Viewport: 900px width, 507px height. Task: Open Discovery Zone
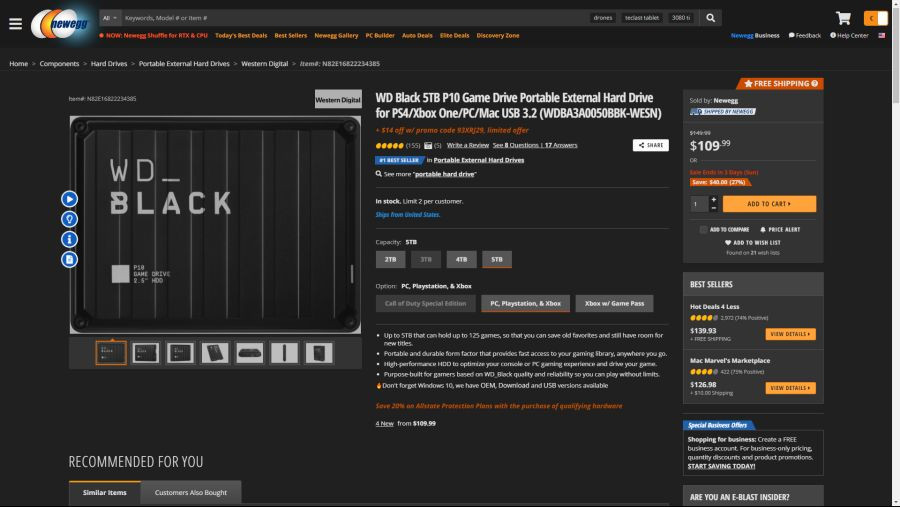click(498, 36)
